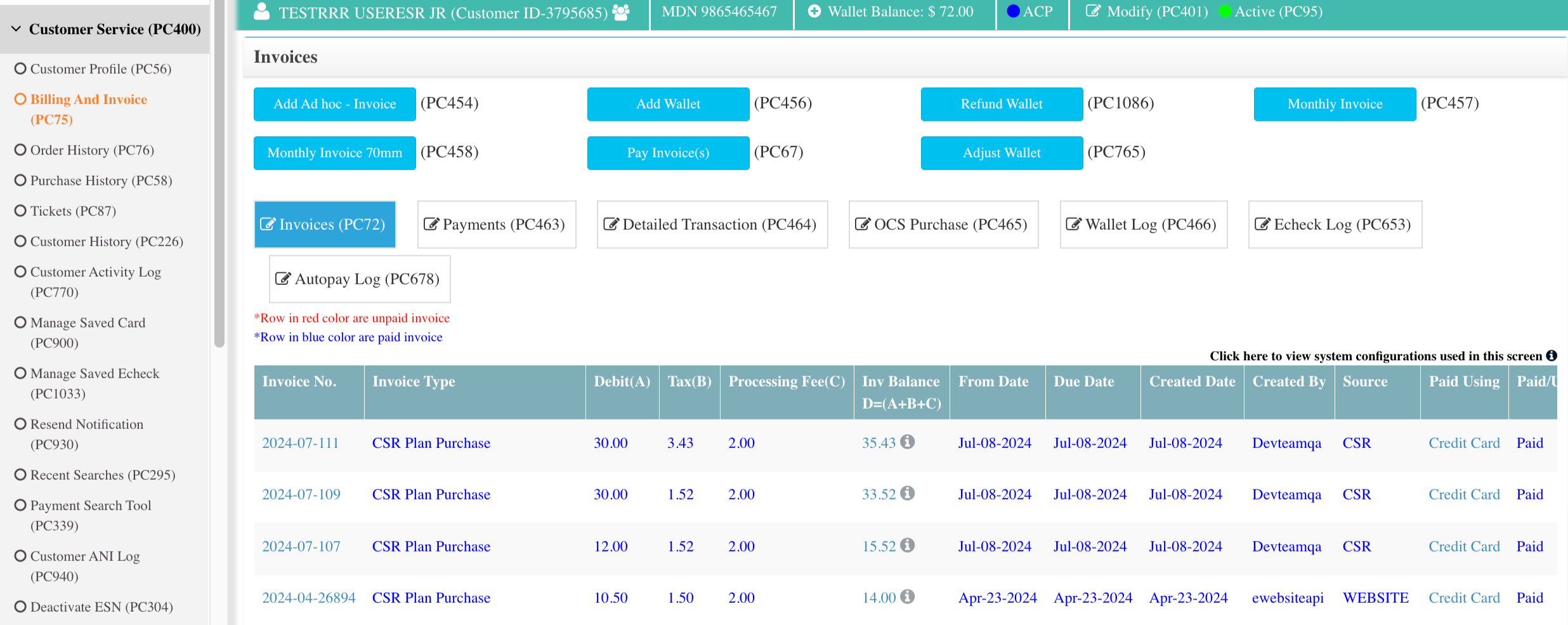
Task: Click the Monthly Invoice button
Action: click(1334, 103)
